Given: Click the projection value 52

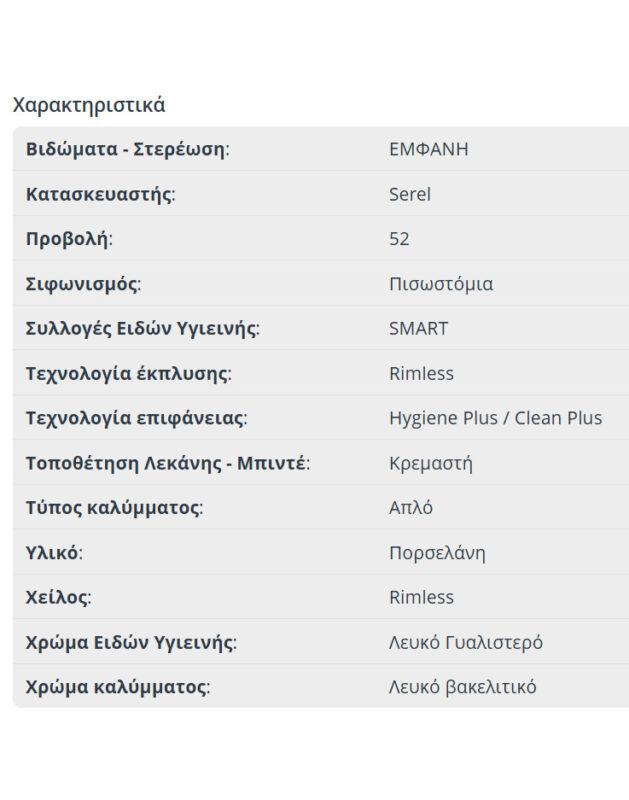Looking at the screenshot, I should click(x=399, y=239).
